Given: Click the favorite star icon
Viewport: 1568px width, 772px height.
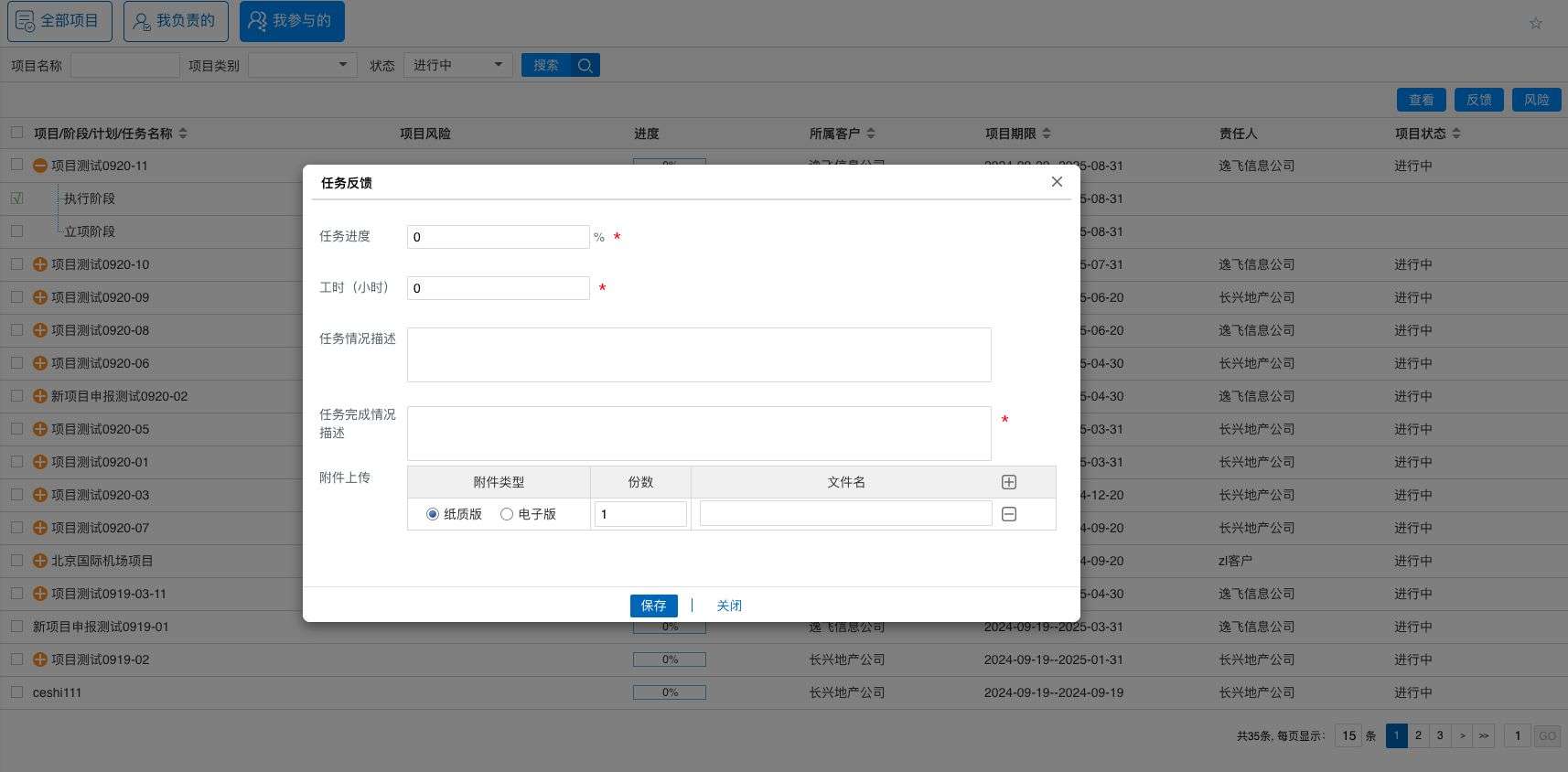Looking at the screenshot, I should pos(1536,23).
